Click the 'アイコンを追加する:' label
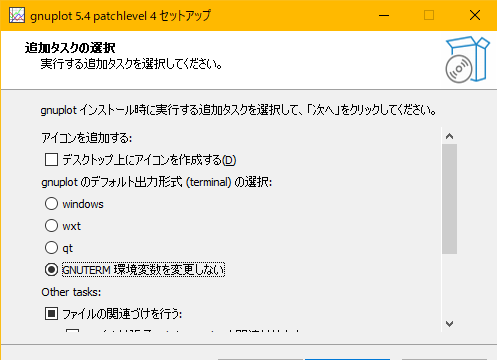497x360 pixels. pos(87,138)
